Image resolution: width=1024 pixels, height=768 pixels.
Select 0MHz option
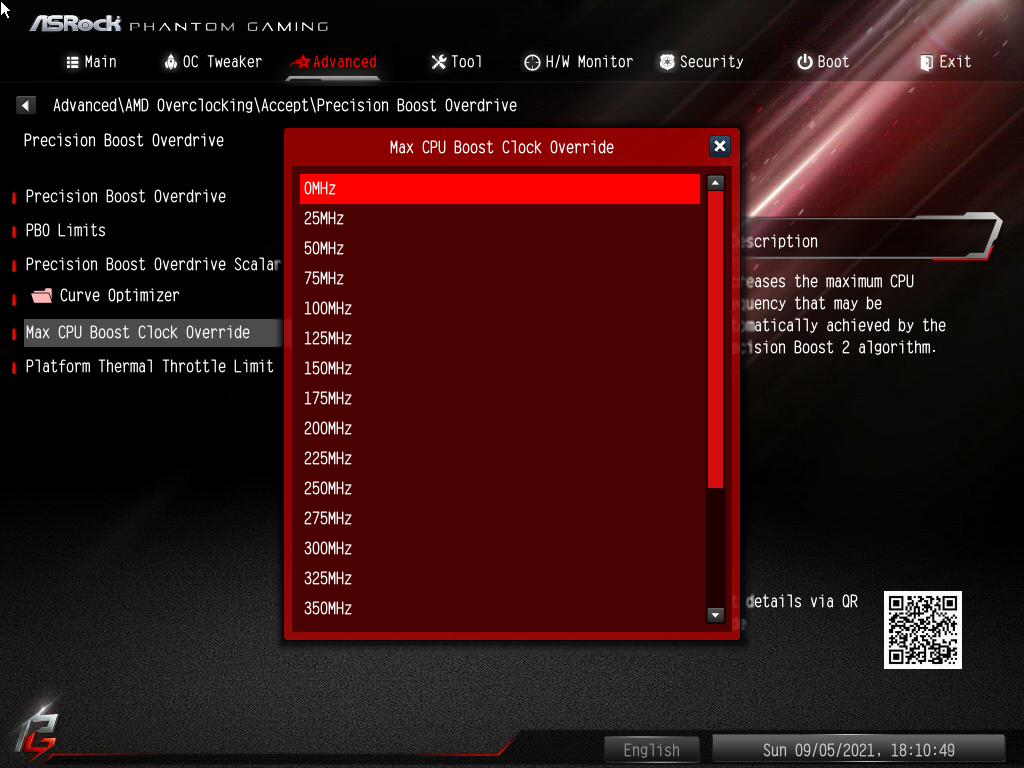coord(500,189)
